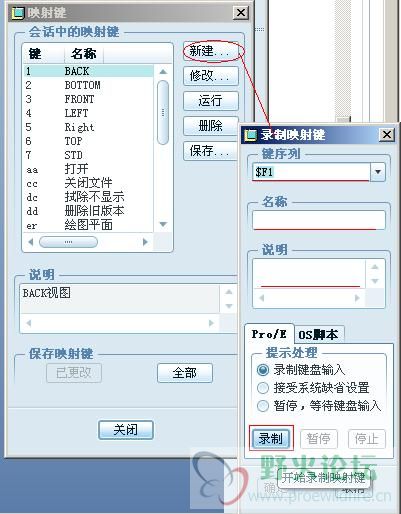Click the 录制 button to start recording
The height and width of the screenshot is (514, 401).
[271, 439]
